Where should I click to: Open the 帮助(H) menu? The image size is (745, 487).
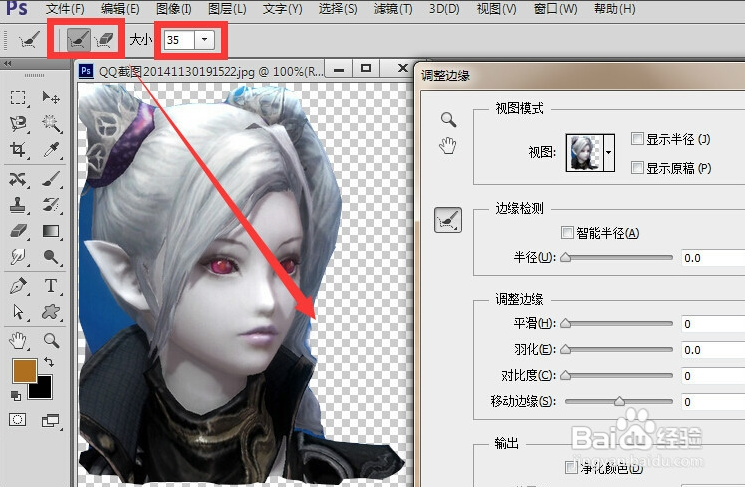pyautogui.click(x=614, y=9)
